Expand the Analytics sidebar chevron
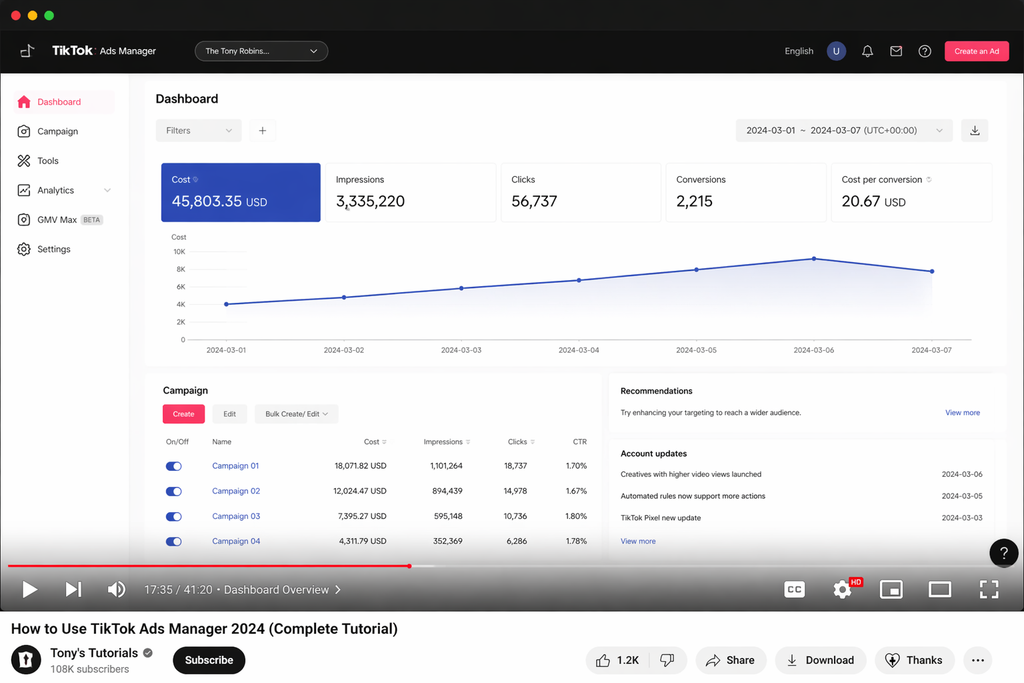 coord(107,191)
